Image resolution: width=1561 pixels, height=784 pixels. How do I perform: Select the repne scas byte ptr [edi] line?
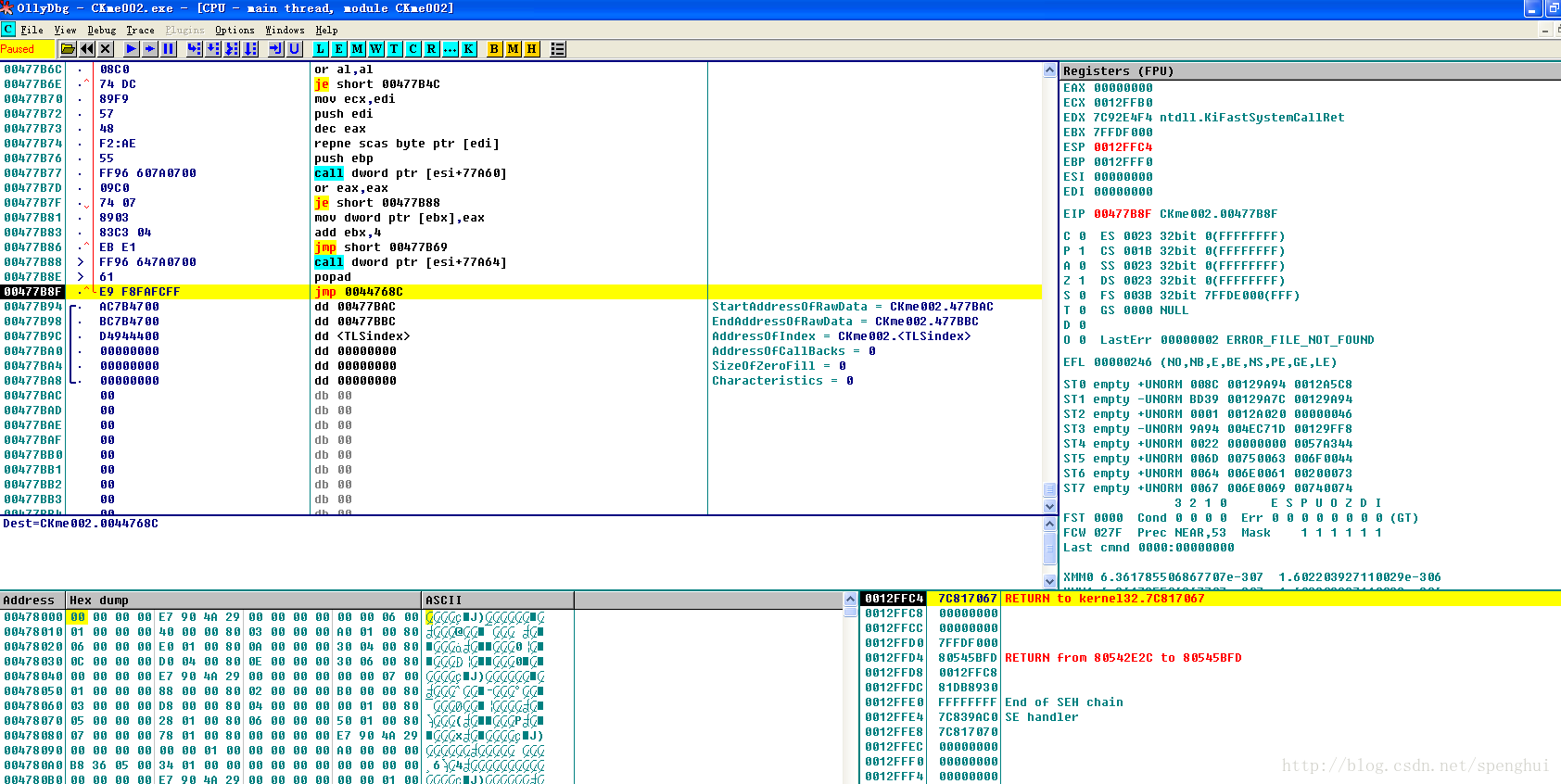pyautogui.click(x=521, y=144)
